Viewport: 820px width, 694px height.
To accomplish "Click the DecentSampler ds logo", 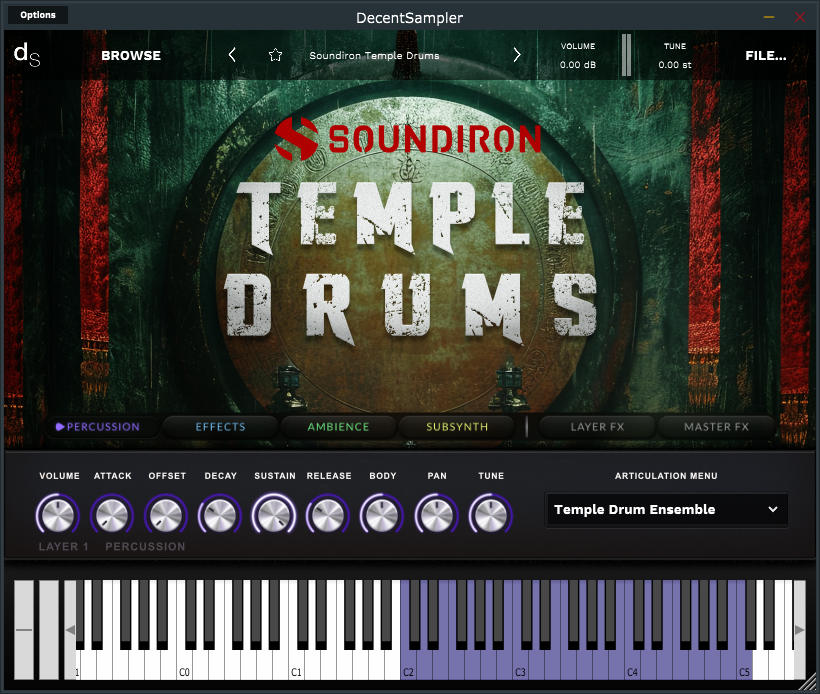I will pyautogui.click(x=27, y=55).
